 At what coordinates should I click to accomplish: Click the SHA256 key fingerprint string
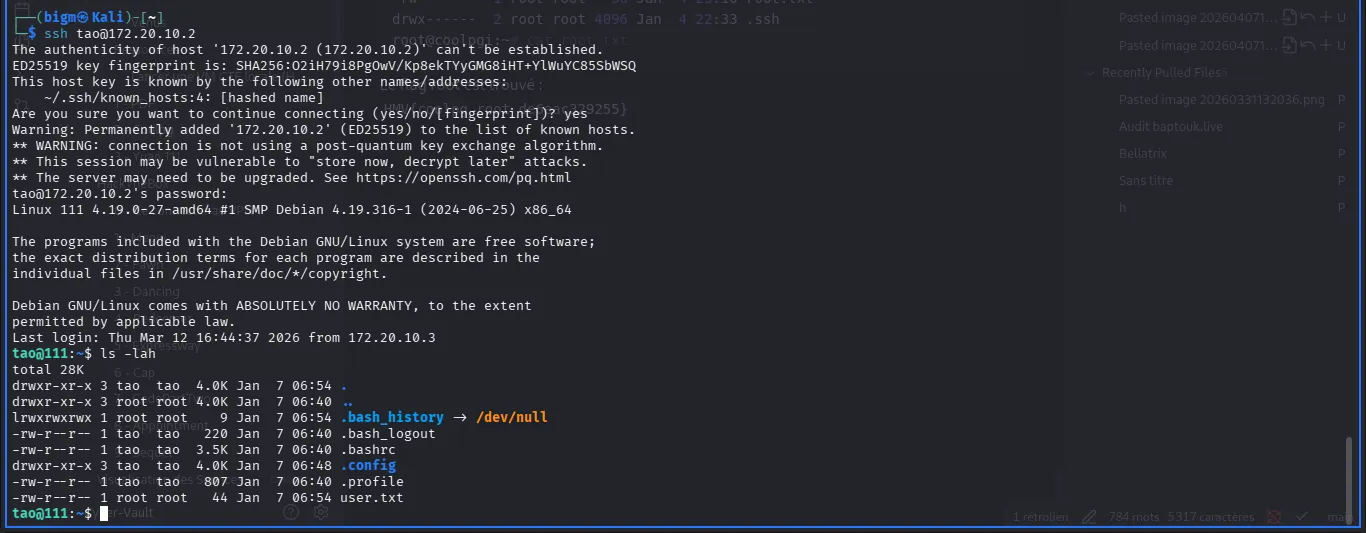[436, 65]
